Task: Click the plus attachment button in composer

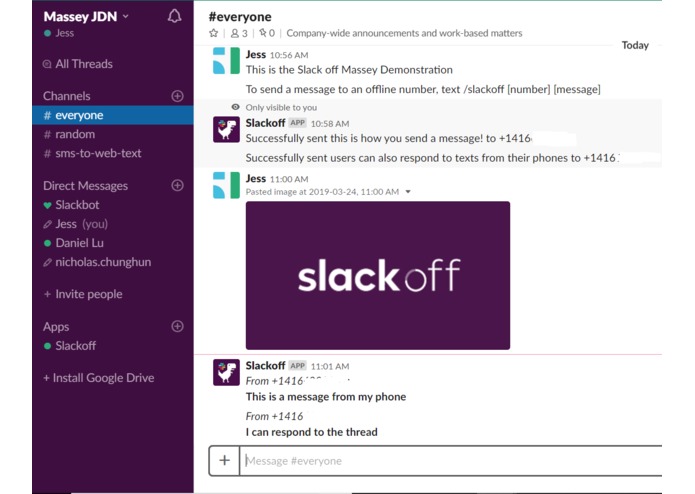Action: click(x=224, y=460)
